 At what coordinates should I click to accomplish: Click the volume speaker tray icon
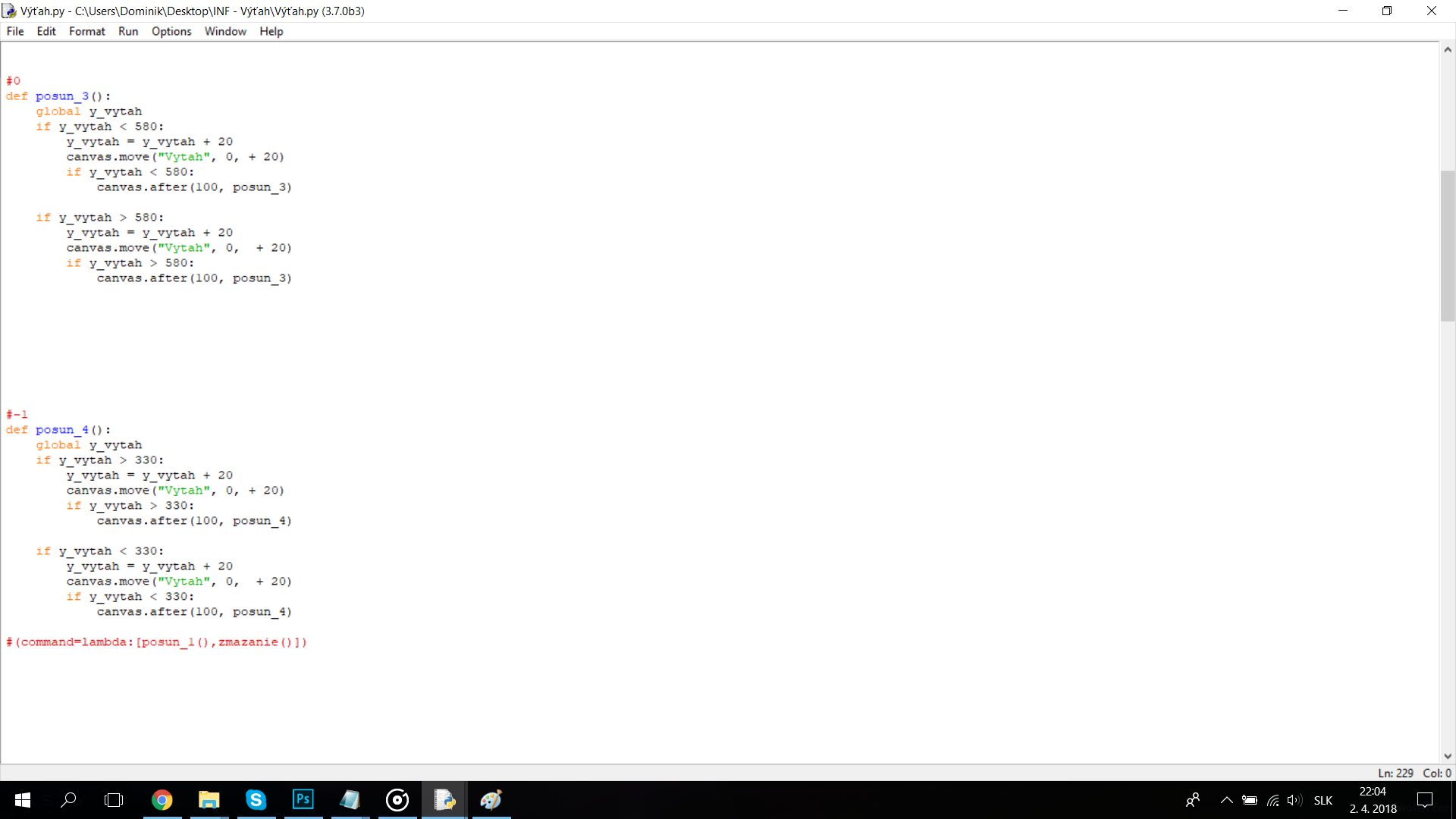[1294, 800]
